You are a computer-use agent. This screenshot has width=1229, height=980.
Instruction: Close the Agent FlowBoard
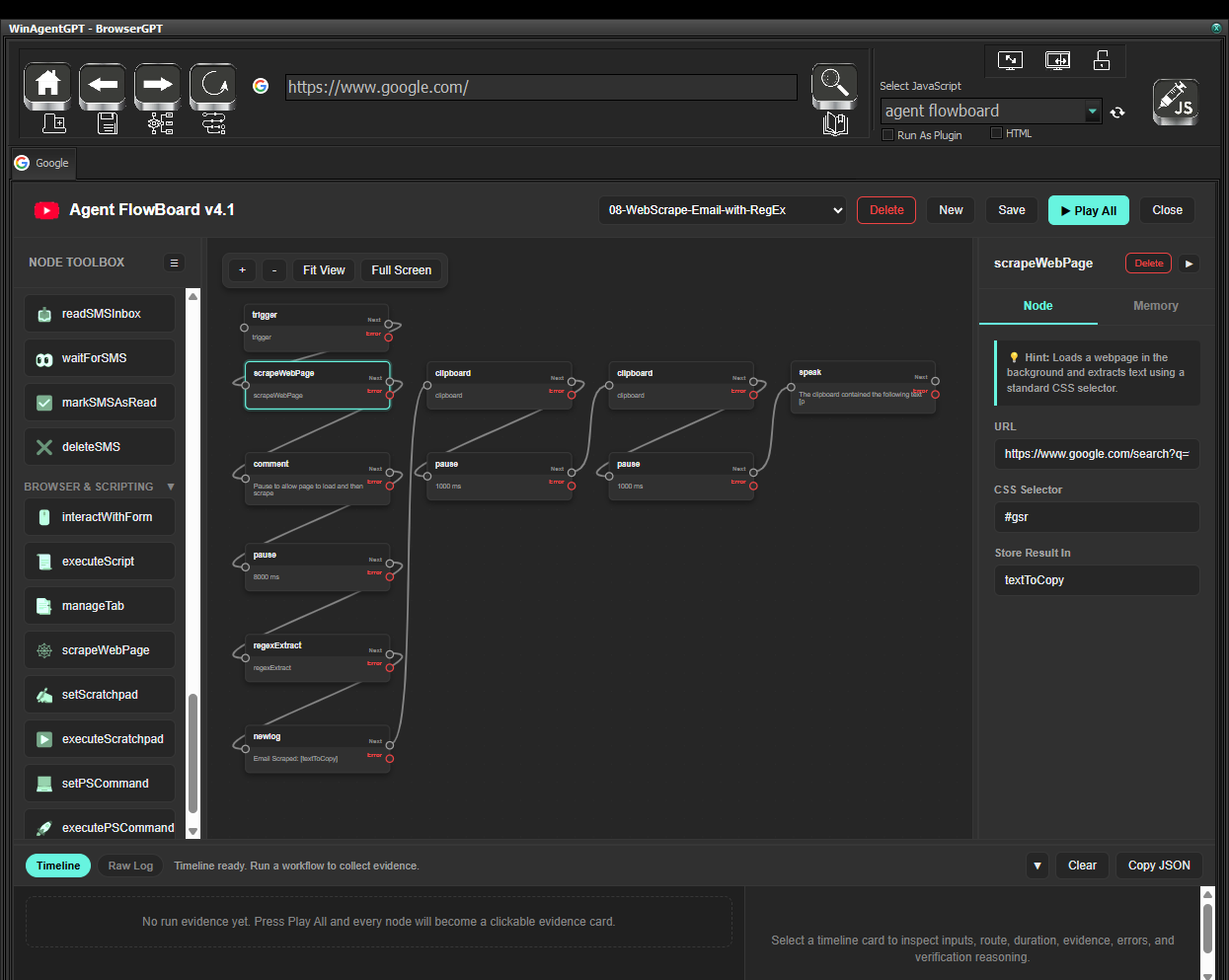point(1167,210)
